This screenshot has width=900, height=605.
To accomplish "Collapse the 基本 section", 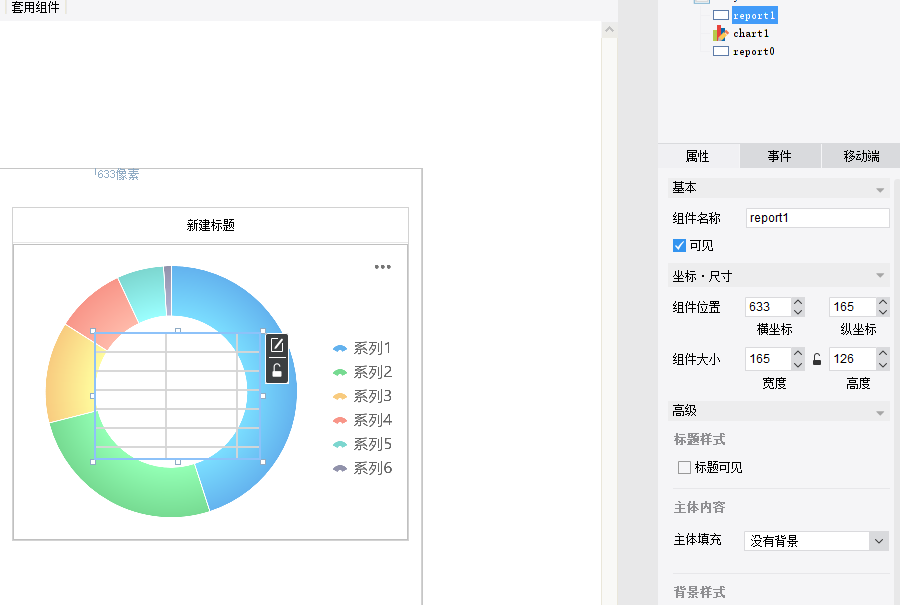I will coord(880,189).
